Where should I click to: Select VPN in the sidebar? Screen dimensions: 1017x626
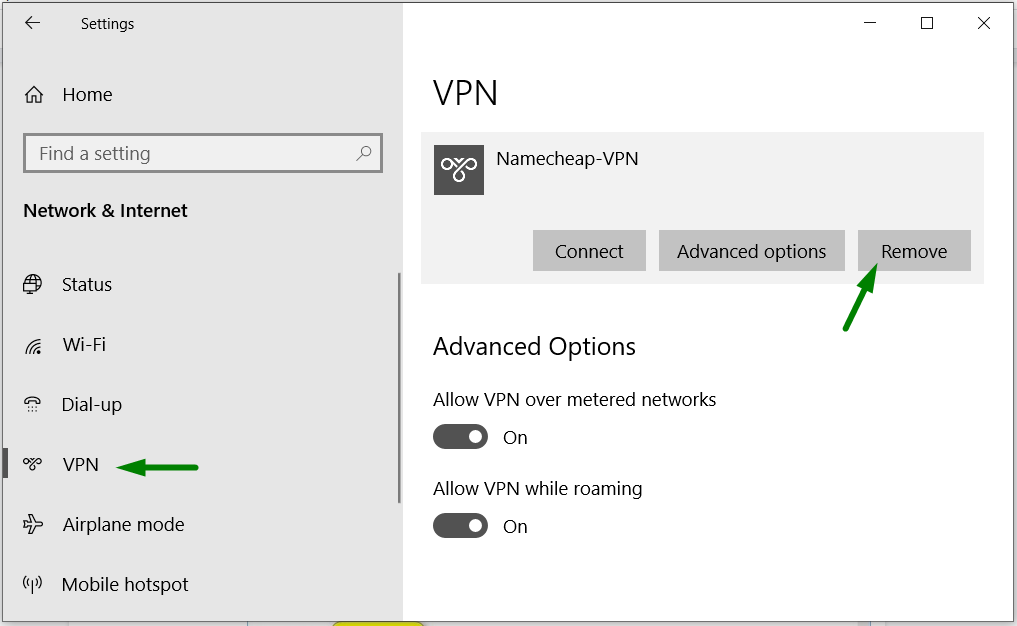(x=80, y=464)
